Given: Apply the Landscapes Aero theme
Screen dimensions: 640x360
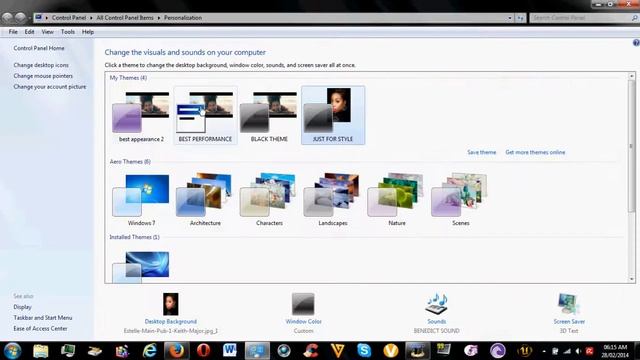Looking at the screenshot, I should 333,200.
